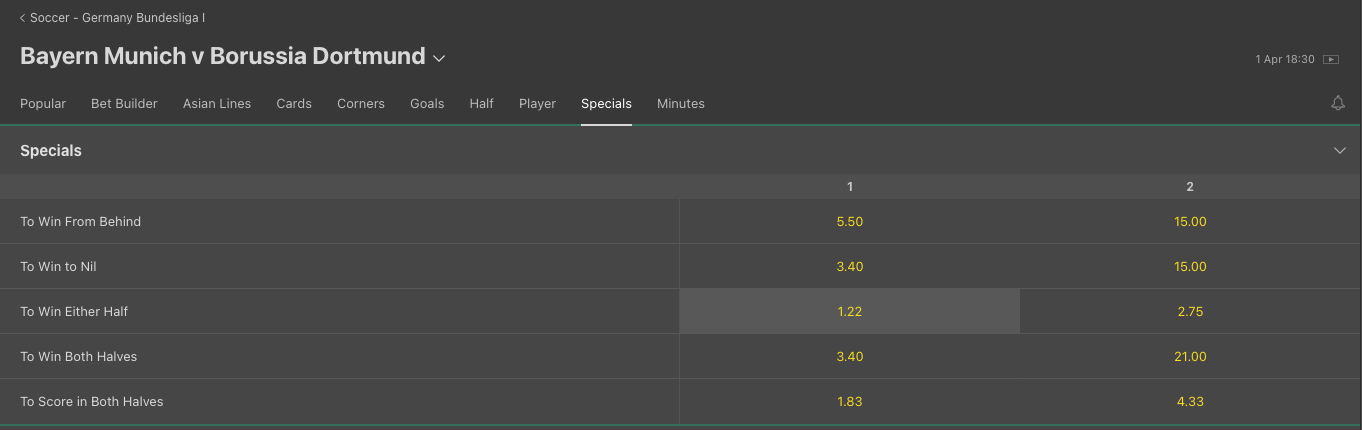Select Bayern To Win Either Half at 1.22
The image size is (1362, 430).
tap(849, 312)
